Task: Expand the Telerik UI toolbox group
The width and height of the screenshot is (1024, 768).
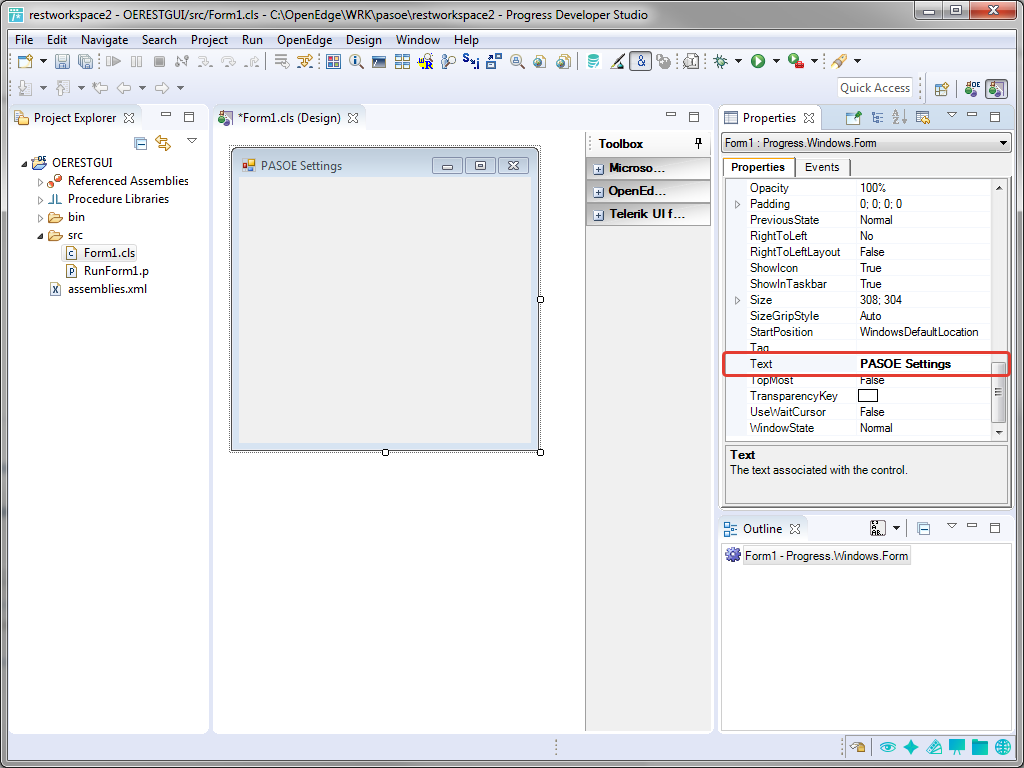Action: [598, 215]
